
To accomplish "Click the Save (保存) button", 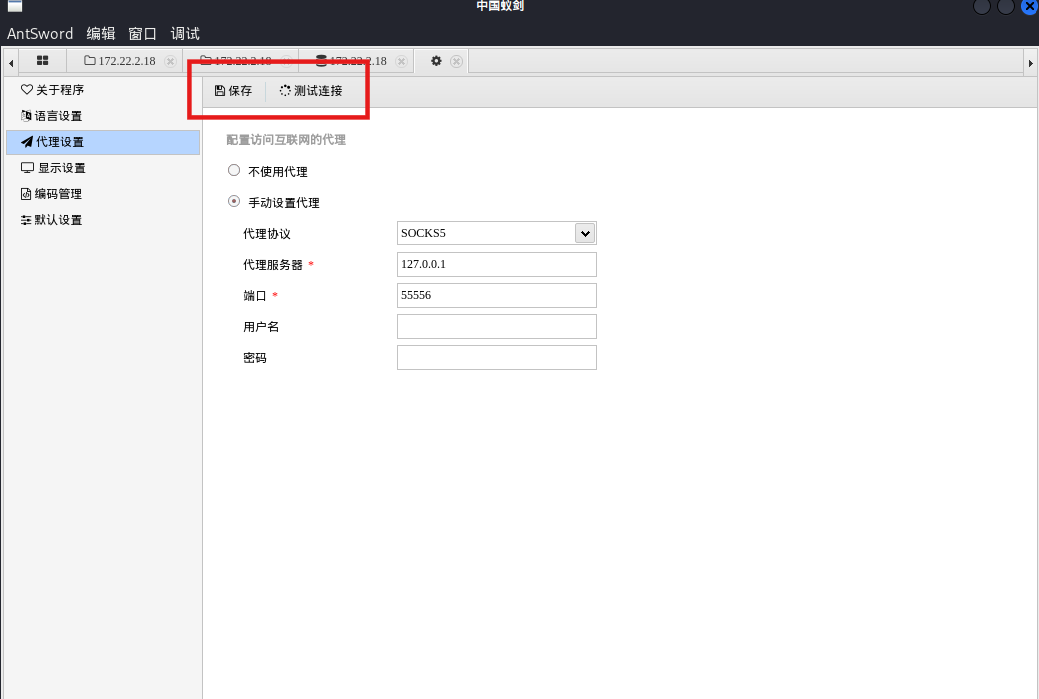I will click(x=233, y=91).
